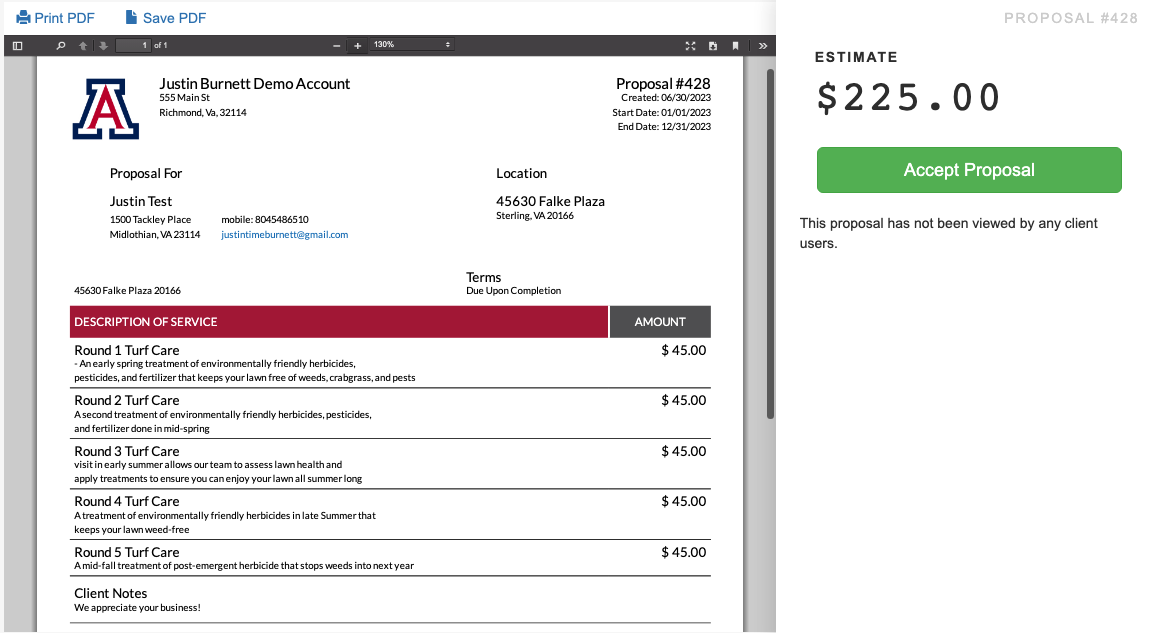Go to next page arrow

tap(103, 45)
